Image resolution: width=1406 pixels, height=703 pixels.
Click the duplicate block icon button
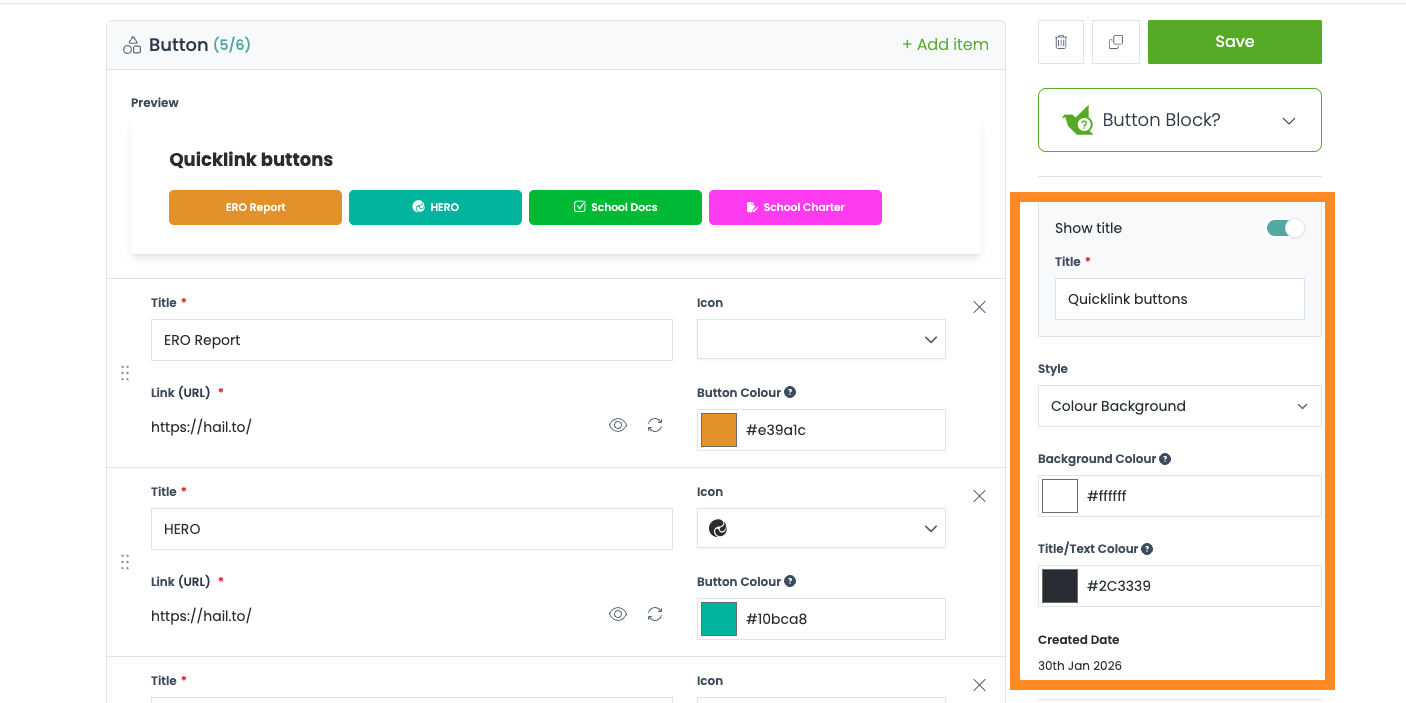[1116, 42]
